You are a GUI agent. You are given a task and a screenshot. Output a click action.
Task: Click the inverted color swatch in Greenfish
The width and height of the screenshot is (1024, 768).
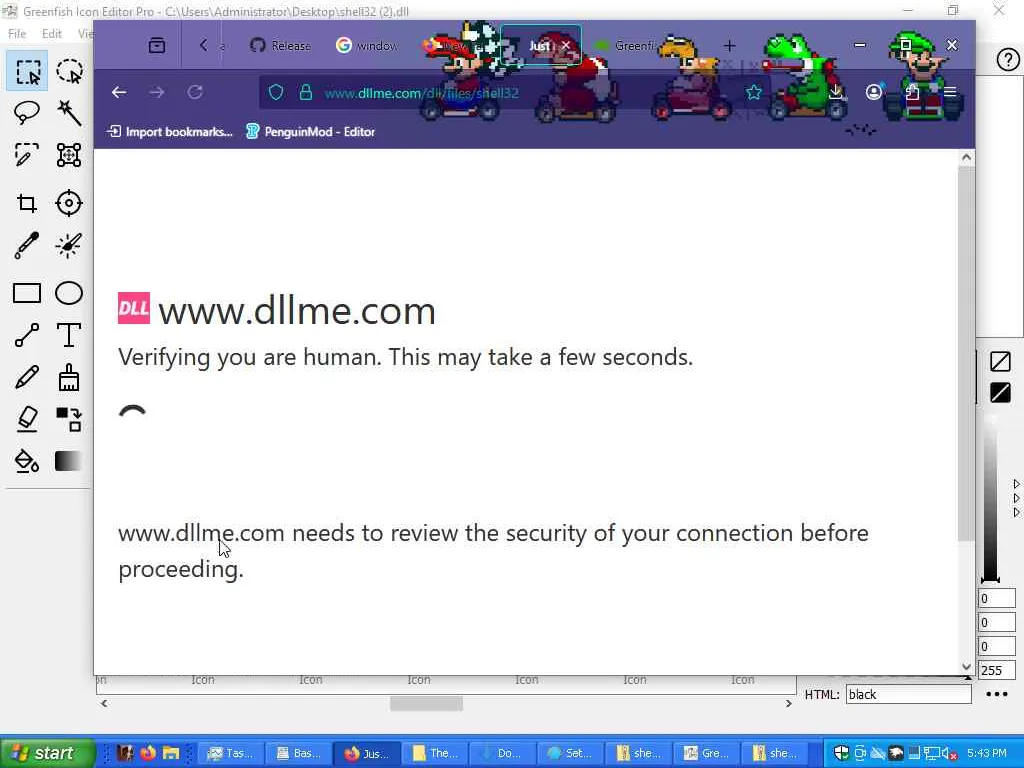(x=1000, y=392)
